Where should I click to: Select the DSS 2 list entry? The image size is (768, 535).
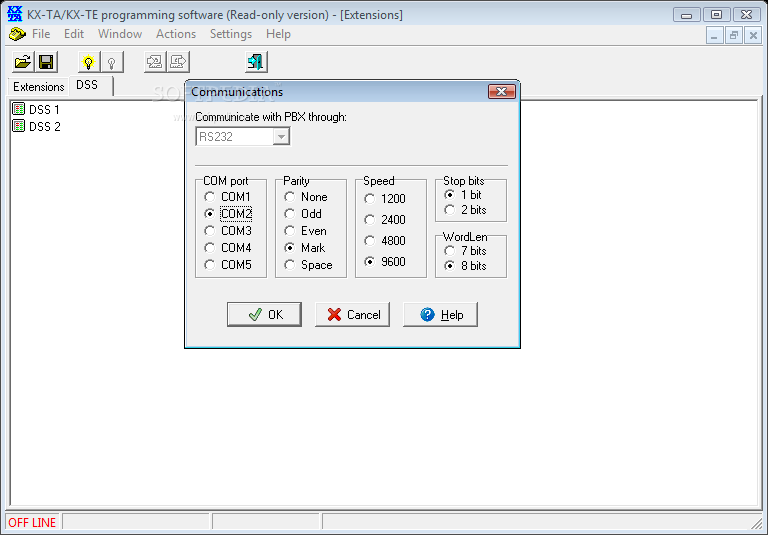click(x=45, y=127)
